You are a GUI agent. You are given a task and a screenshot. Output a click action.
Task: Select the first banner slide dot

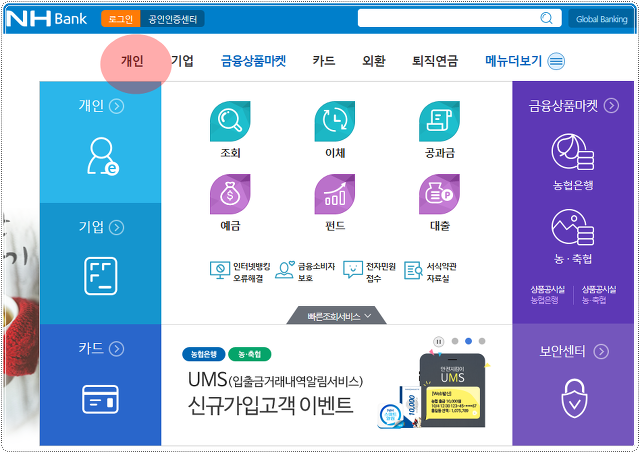[455, 341]
